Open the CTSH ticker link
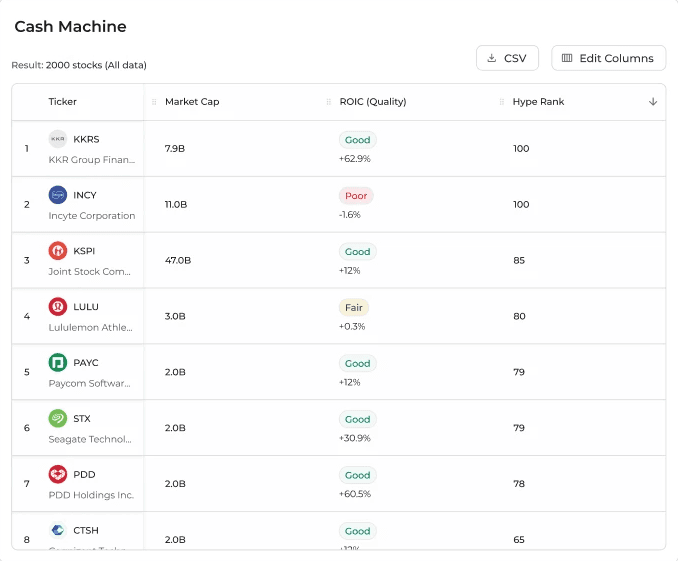678x561 pixels. (x=86, y=530)
